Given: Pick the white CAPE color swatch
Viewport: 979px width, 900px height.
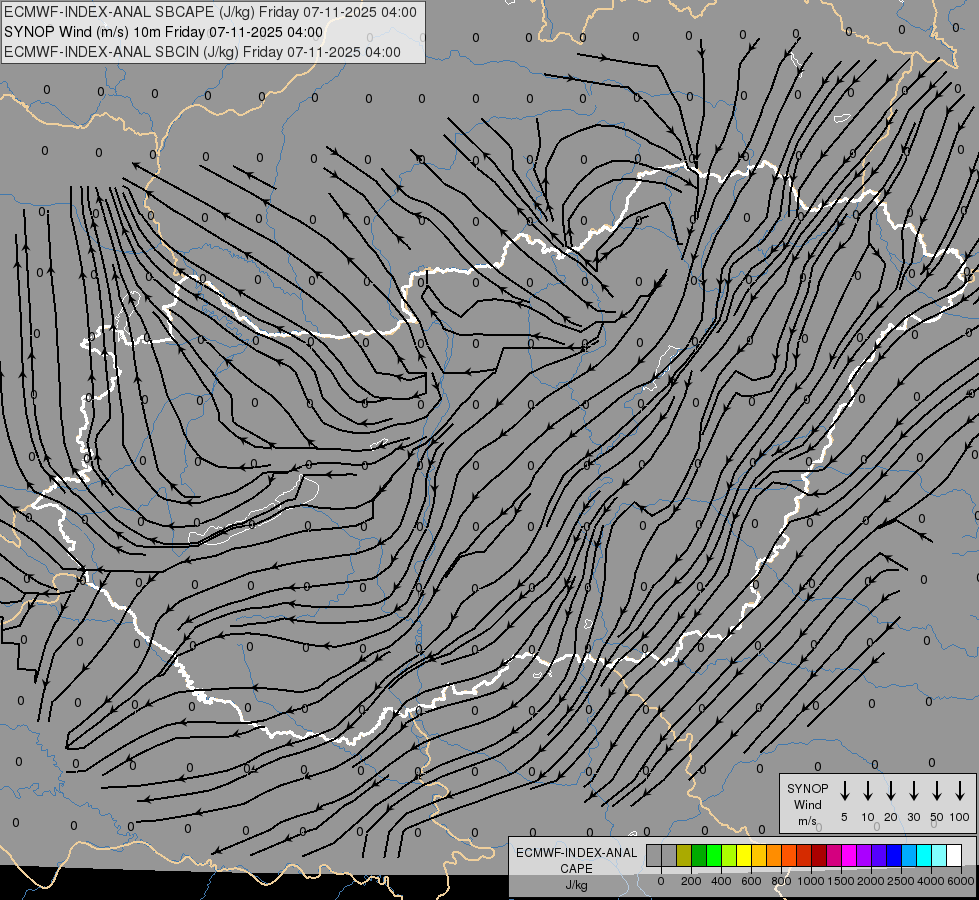Looking at the screenshot, I should (955, 855).
